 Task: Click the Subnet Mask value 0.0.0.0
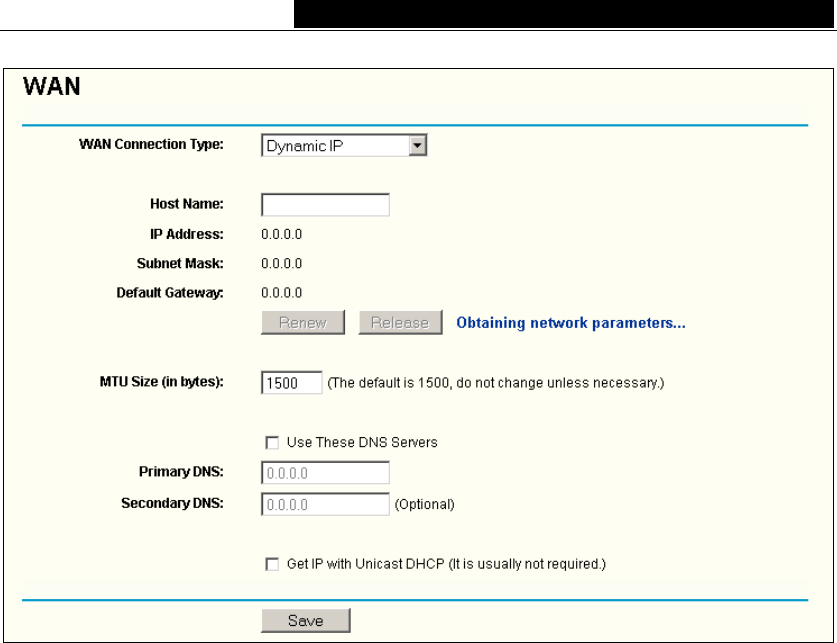(x=281, y=264)
